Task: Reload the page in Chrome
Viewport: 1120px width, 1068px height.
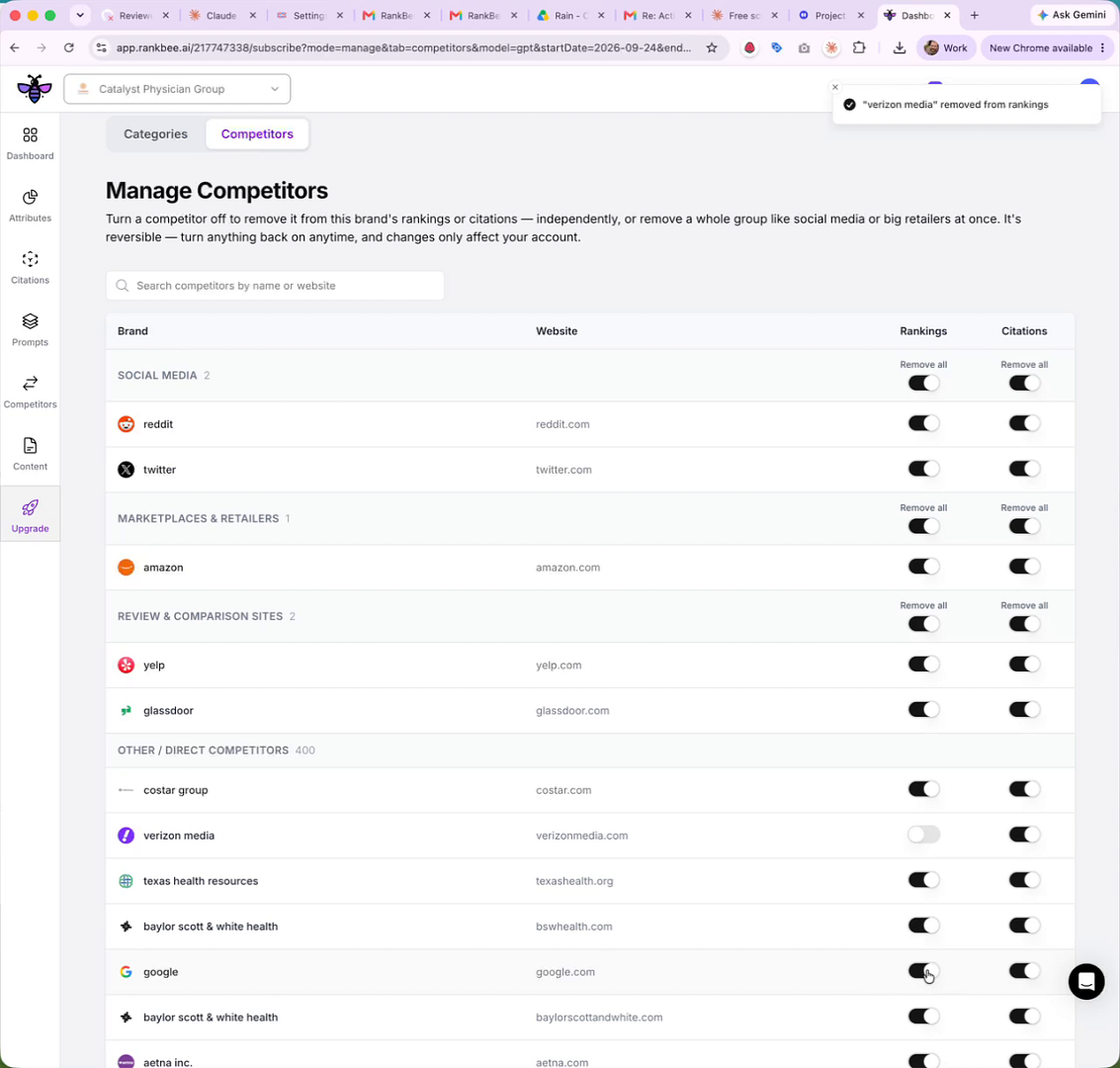Action: click(68, 47)
